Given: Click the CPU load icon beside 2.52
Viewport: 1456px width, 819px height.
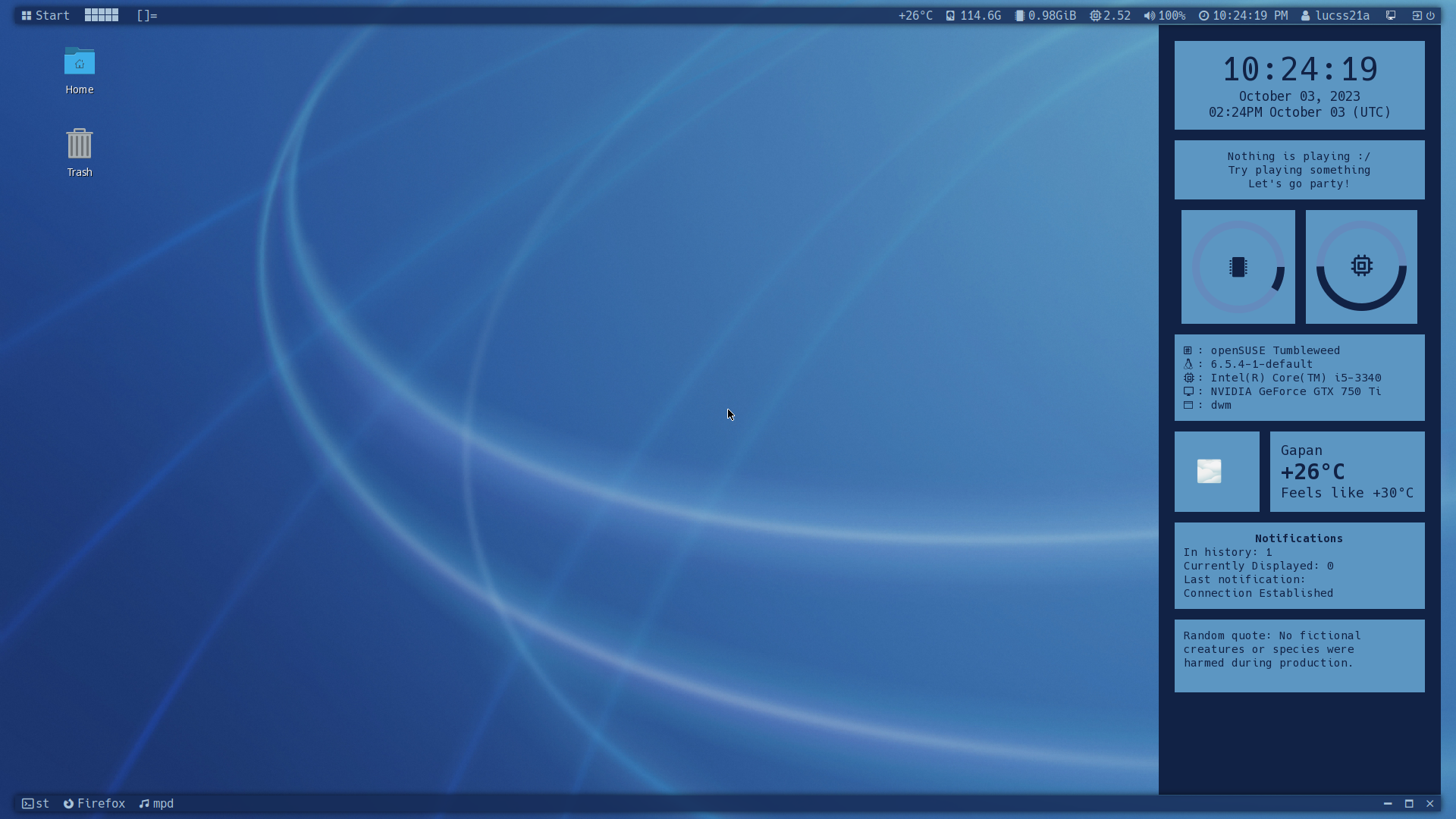Looking at the screenshot, I should [x=1095, y=15].
